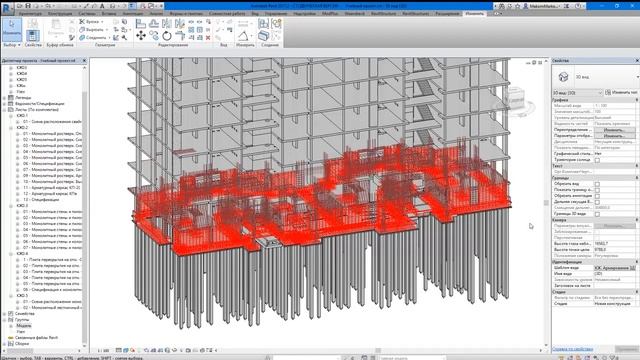Select the Move tool with four arrows
This screenshot has height=360, width=640.
(x=141, y=36)
